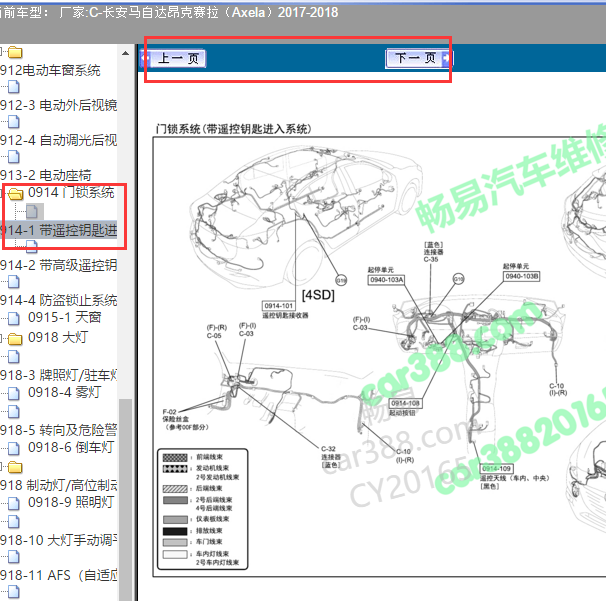Open 914-4 防盗锁止系统 entry
The image size is (606, 601).
[x=58, y=300]
